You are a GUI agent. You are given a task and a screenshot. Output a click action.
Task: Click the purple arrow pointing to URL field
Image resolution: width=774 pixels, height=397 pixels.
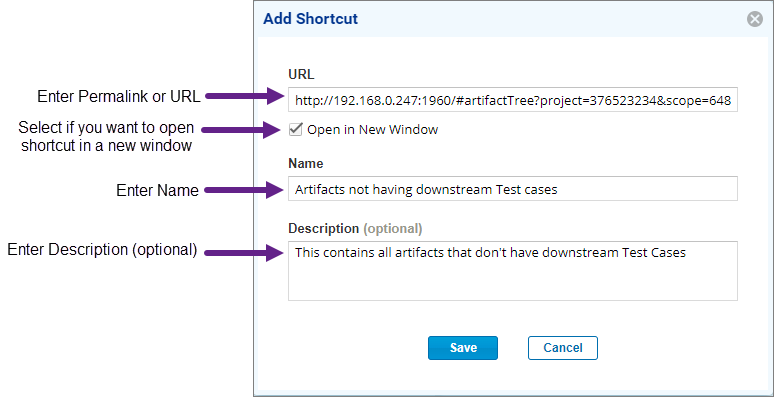pos(244,96)
